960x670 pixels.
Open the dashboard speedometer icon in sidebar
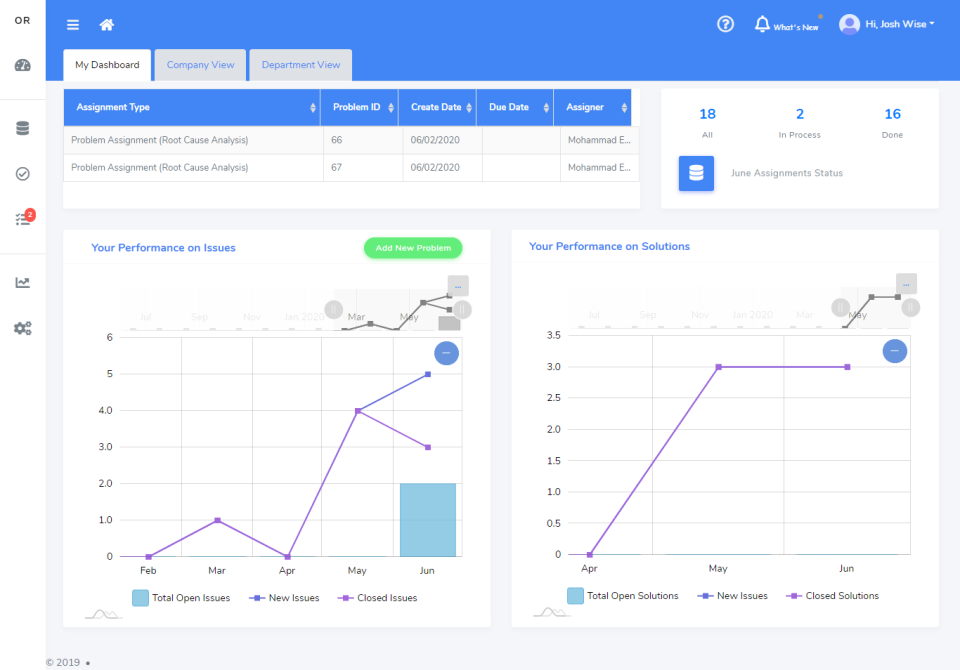22,64
